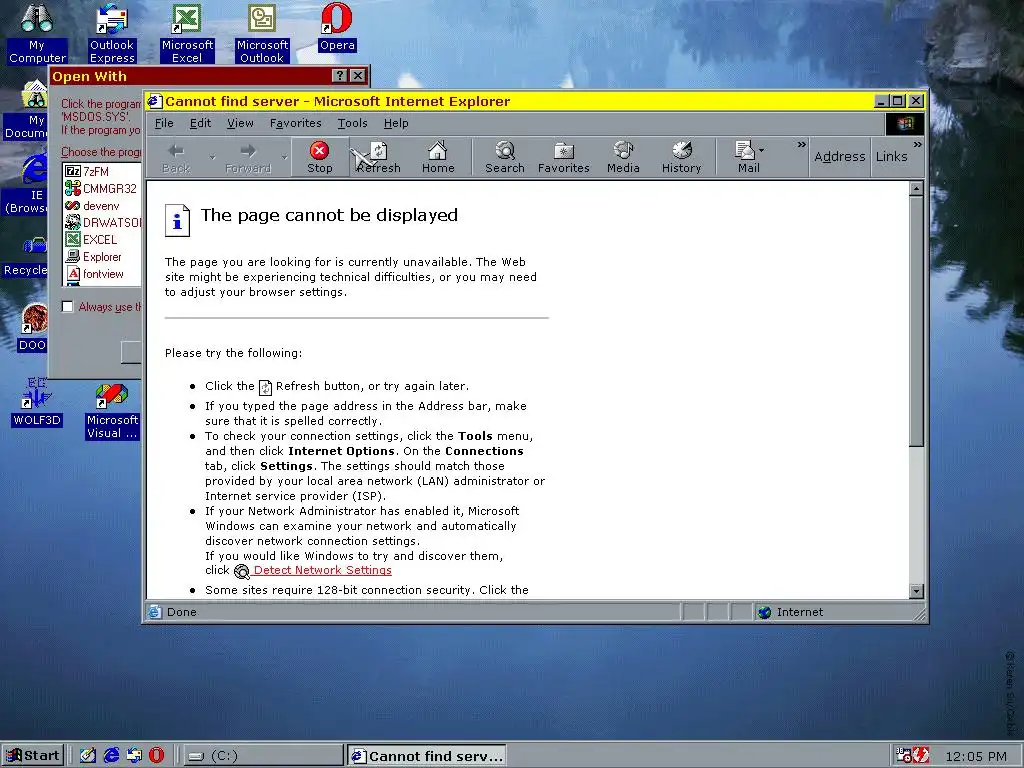This screenshot has width=1024, height=768.
Task: Switch to the (C:) taskbar window
Action: 263,756
